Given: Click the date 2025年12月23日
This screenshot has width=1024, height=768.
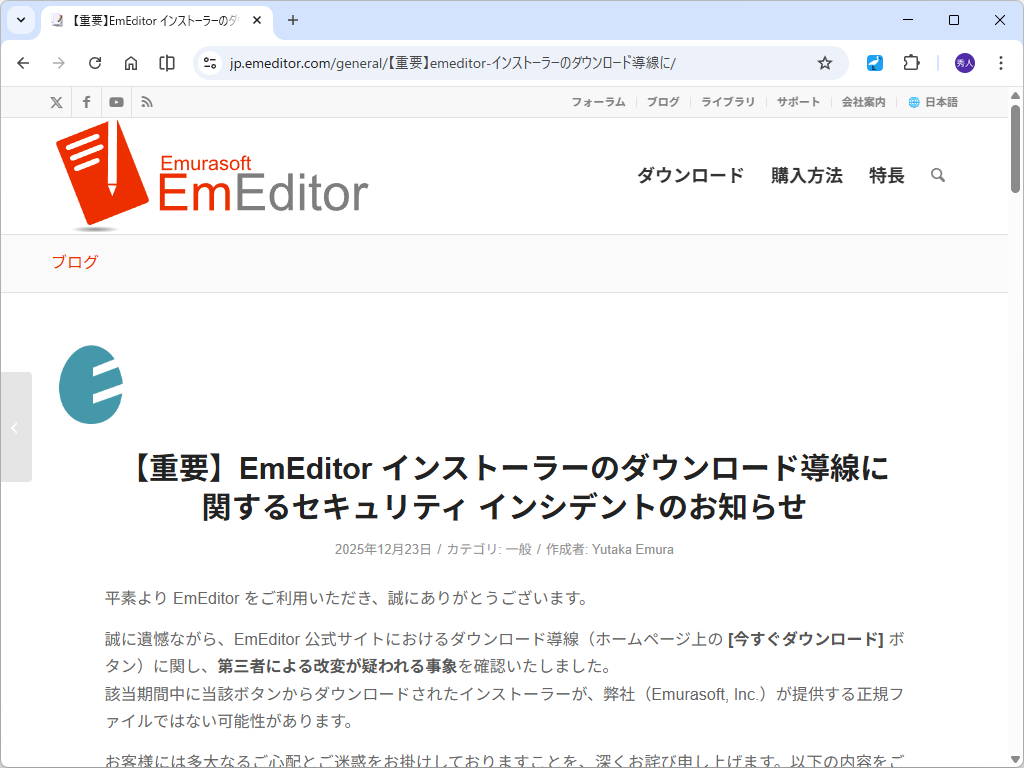Looking at the screenshot, I should (383, 549).
